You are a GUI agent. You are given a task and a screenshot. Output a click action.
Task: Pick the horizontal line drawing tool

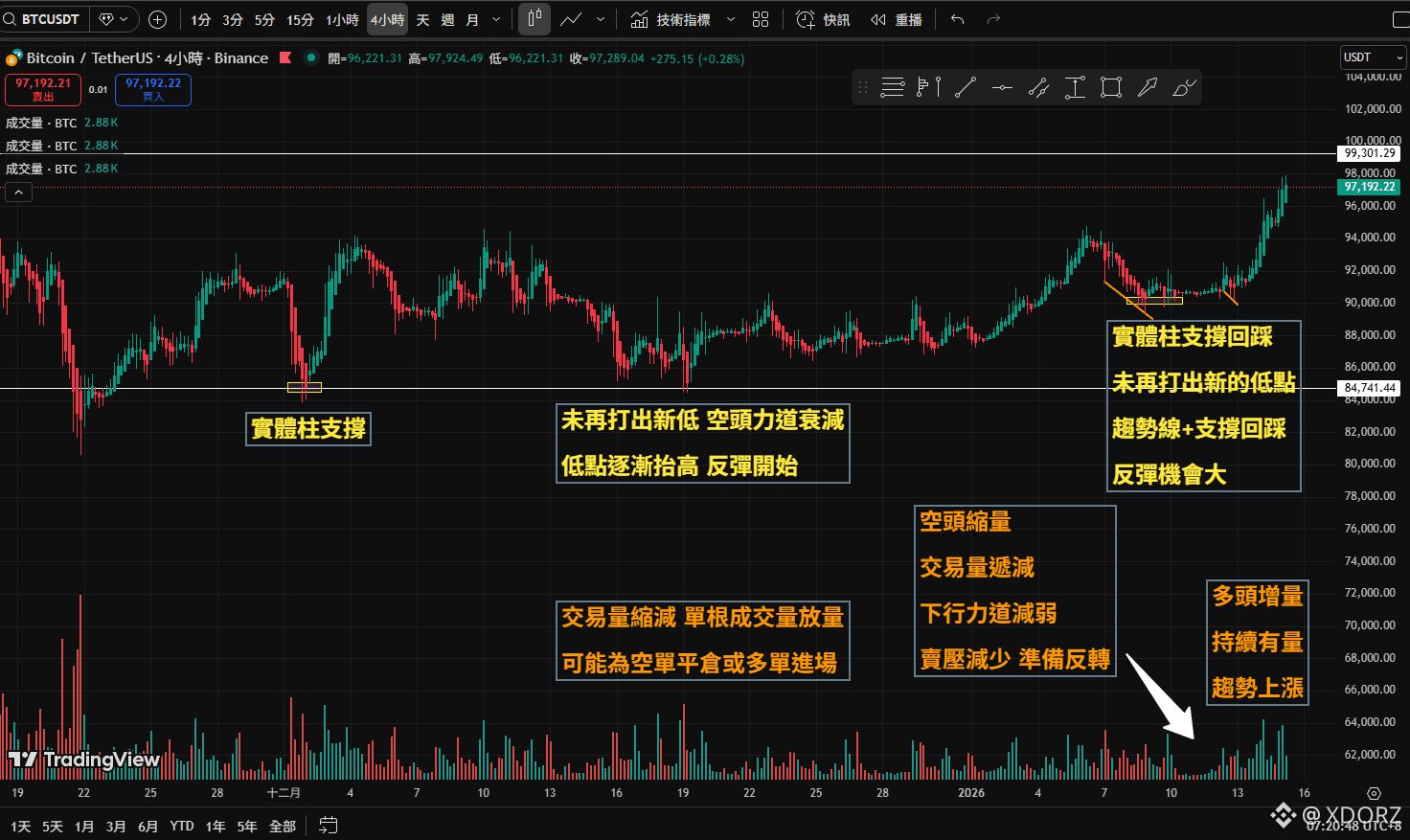[x=1002, y=88]
